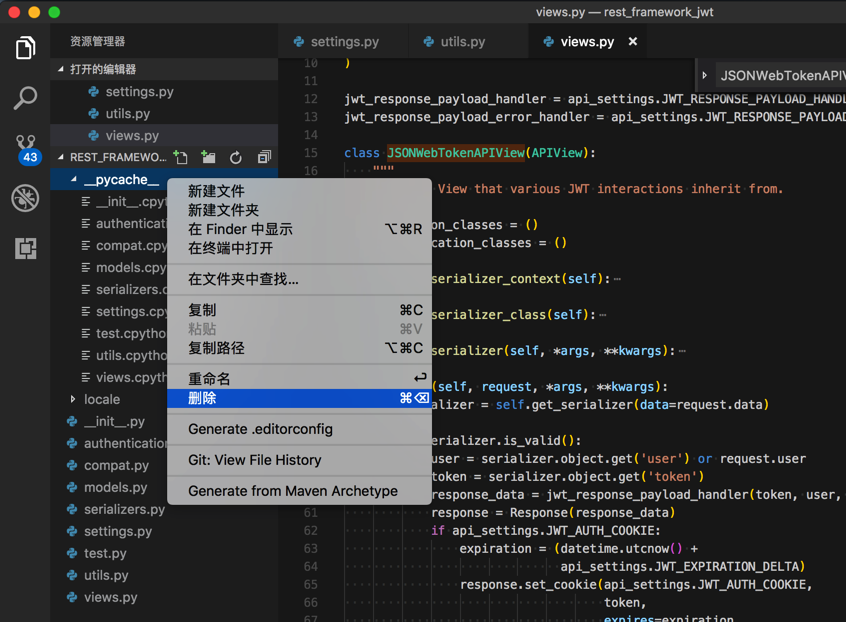
Task: Expand JSONWebTokenAPIView breadcrumb arrow
Action: (x=705, y=76)
